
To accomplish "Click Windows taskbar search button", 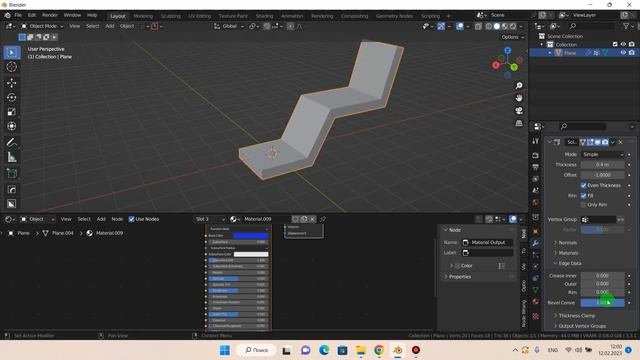I will coord(256,350).
